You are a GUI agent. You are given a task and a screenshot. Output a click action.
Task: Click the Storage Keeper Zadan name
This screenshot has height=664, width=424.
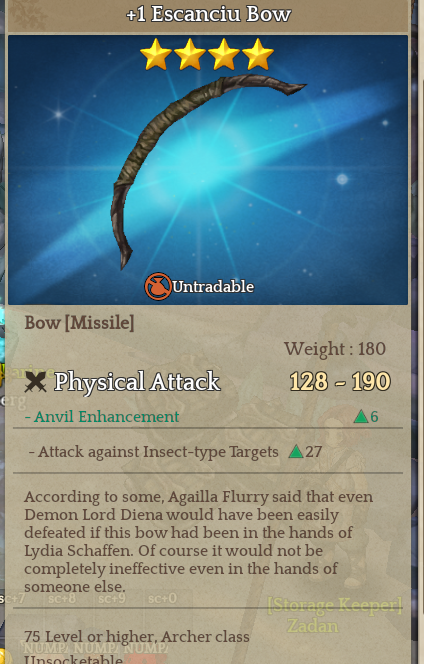pyautogui.click(x=334, y=615)
